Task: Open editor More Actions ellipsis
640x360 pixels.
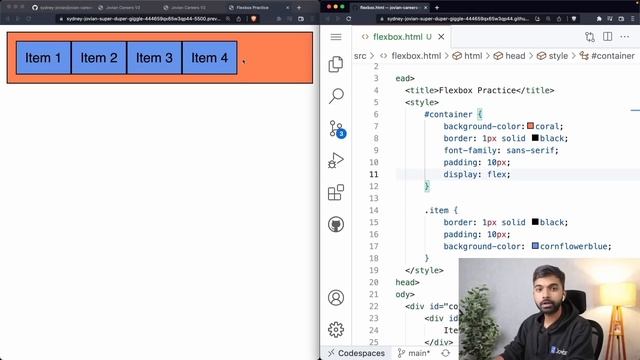Action: tap(624, 37)
